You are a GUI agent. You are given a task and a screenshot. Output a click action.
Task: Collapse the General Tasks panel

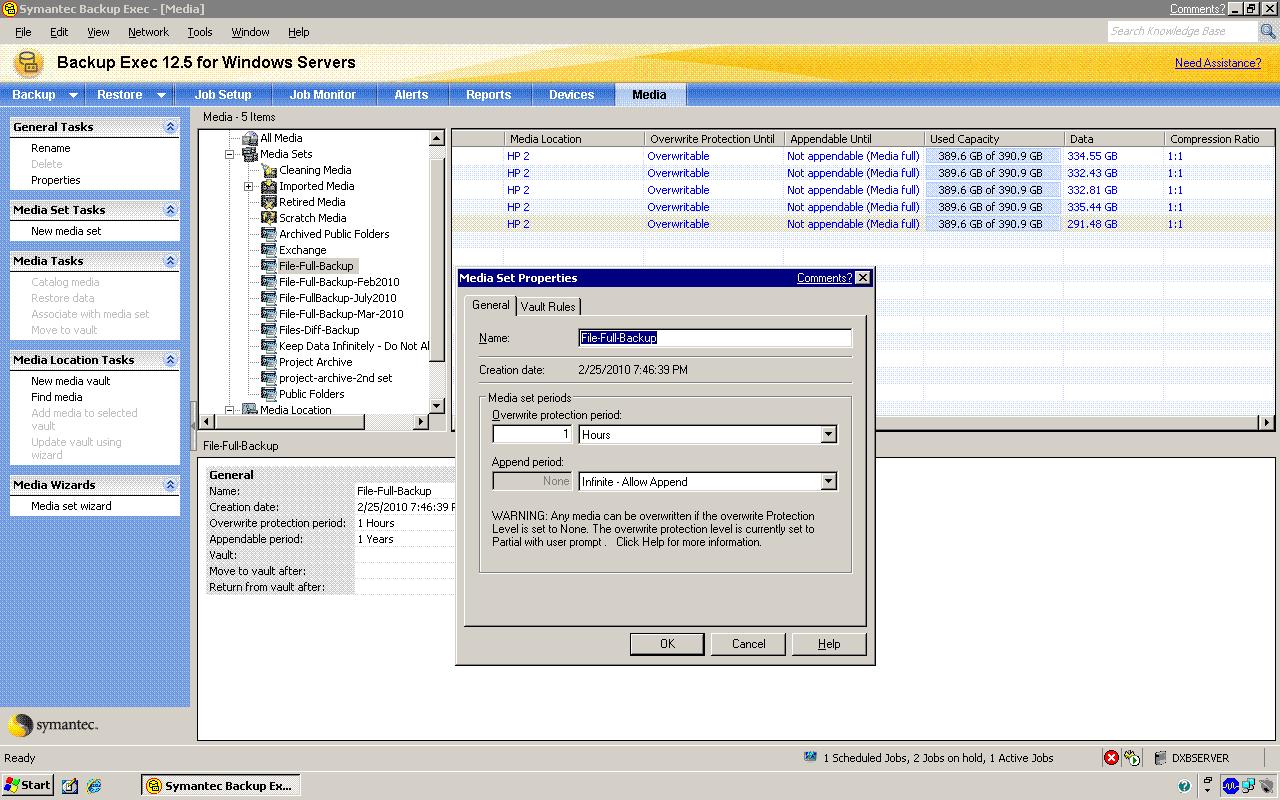(170, 127)
